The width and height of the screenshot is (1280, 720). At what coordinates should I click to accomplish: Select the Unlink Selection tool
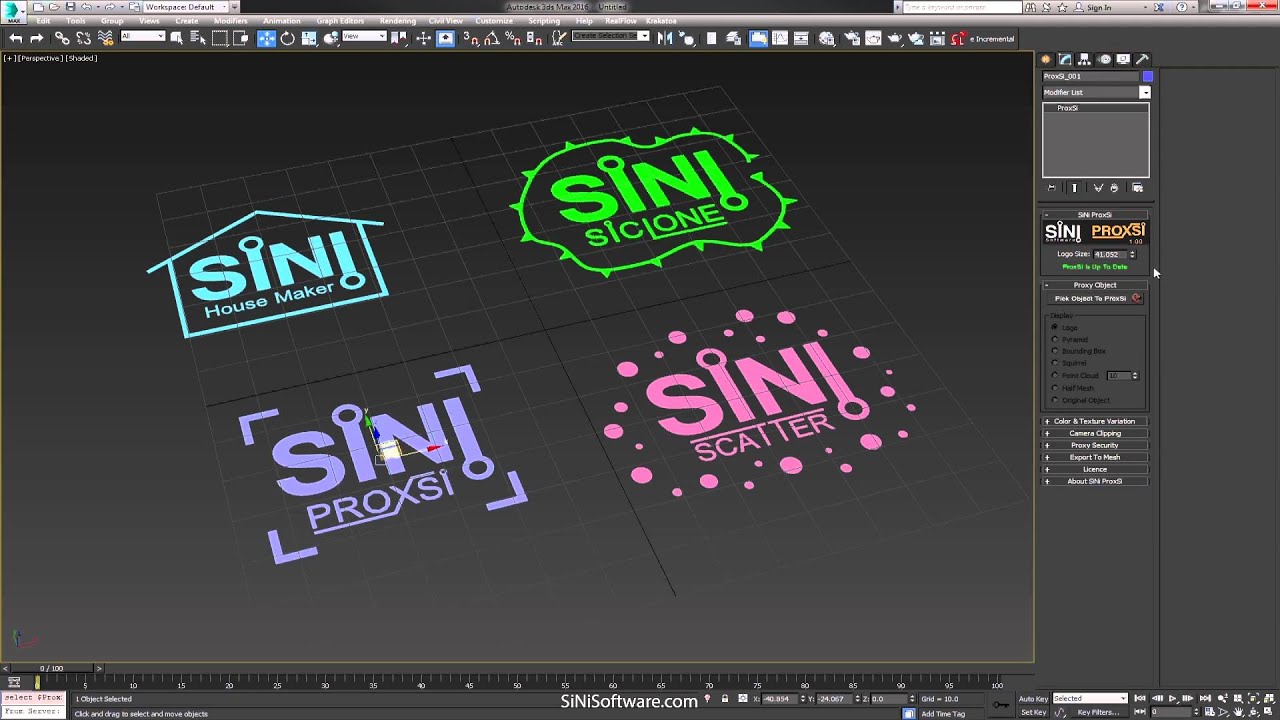[84, 38]
